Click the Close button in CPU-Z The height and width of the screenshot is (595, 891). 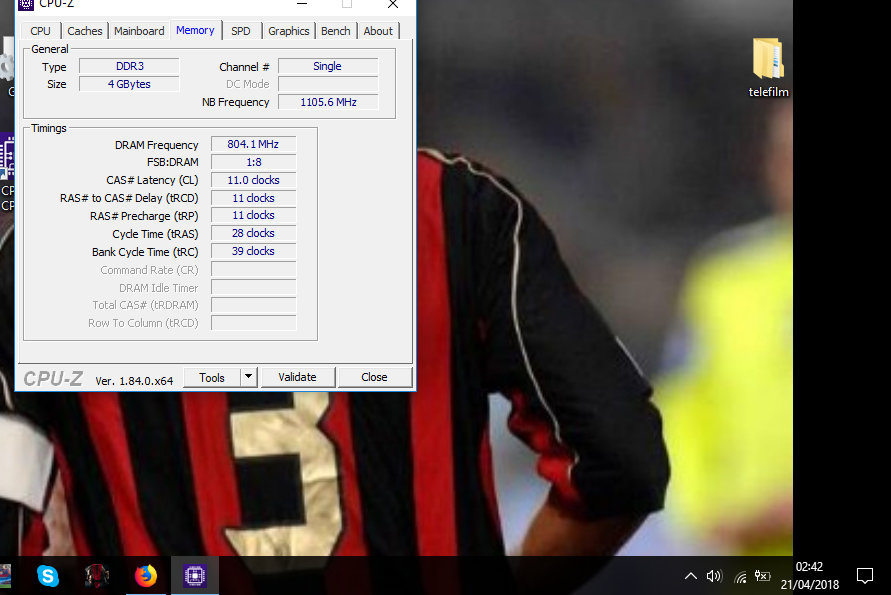pyautogui.click(x=374, y=377)
